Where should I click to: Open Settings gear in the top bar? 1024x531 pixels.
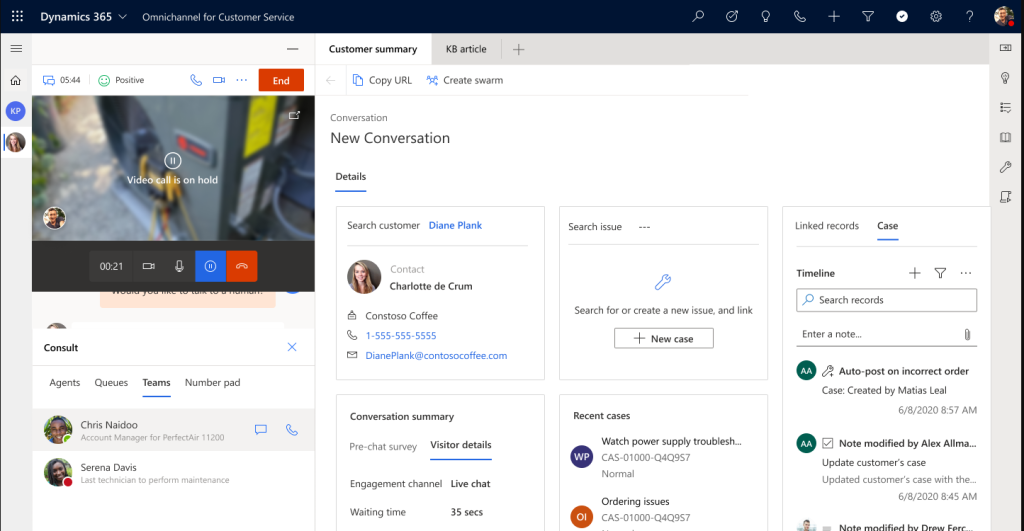(x=936, y=17)
